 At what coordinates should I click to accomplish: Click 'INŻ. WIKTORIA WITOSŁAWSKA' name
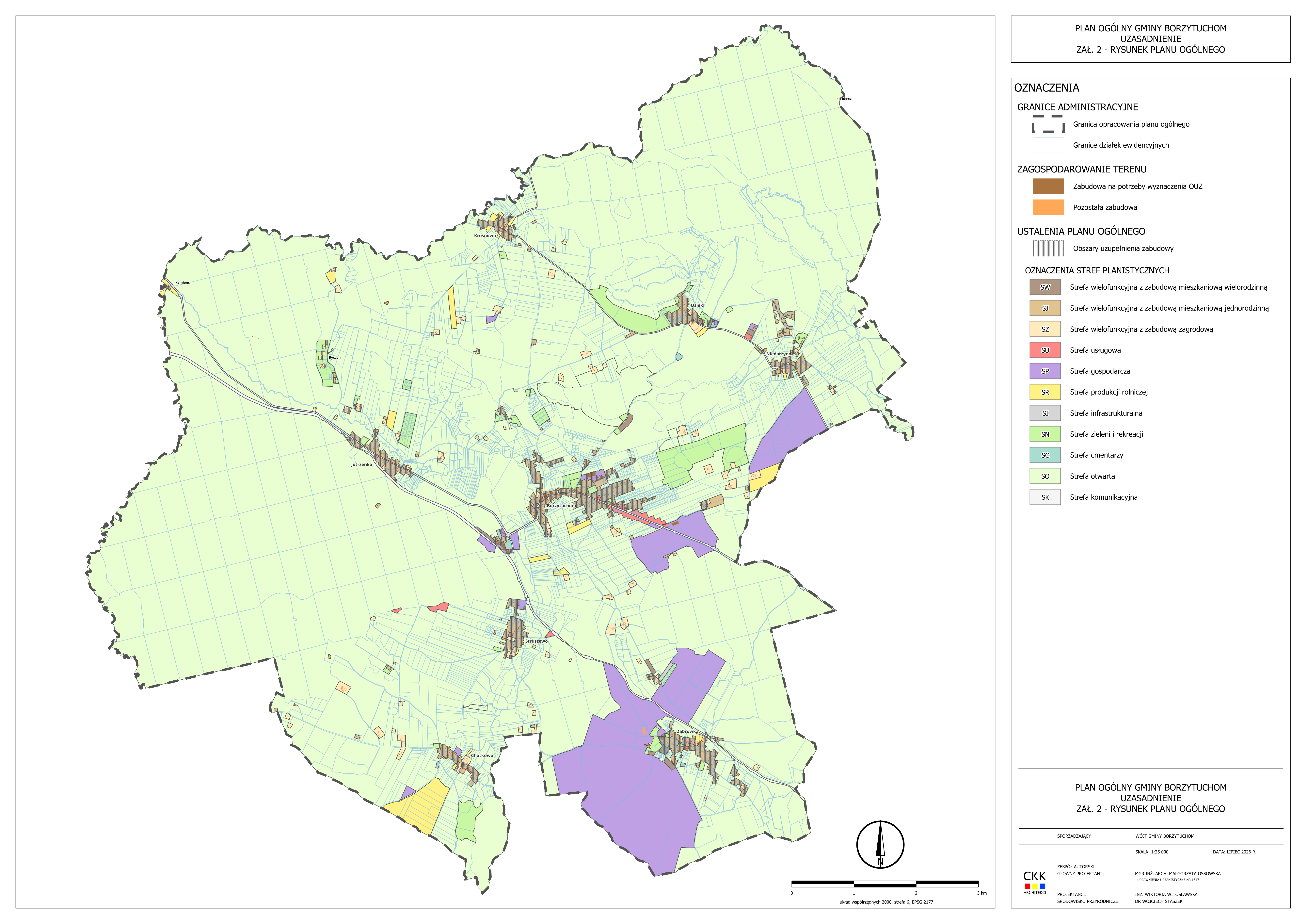pyautogui.click(x=1166, y=894)
